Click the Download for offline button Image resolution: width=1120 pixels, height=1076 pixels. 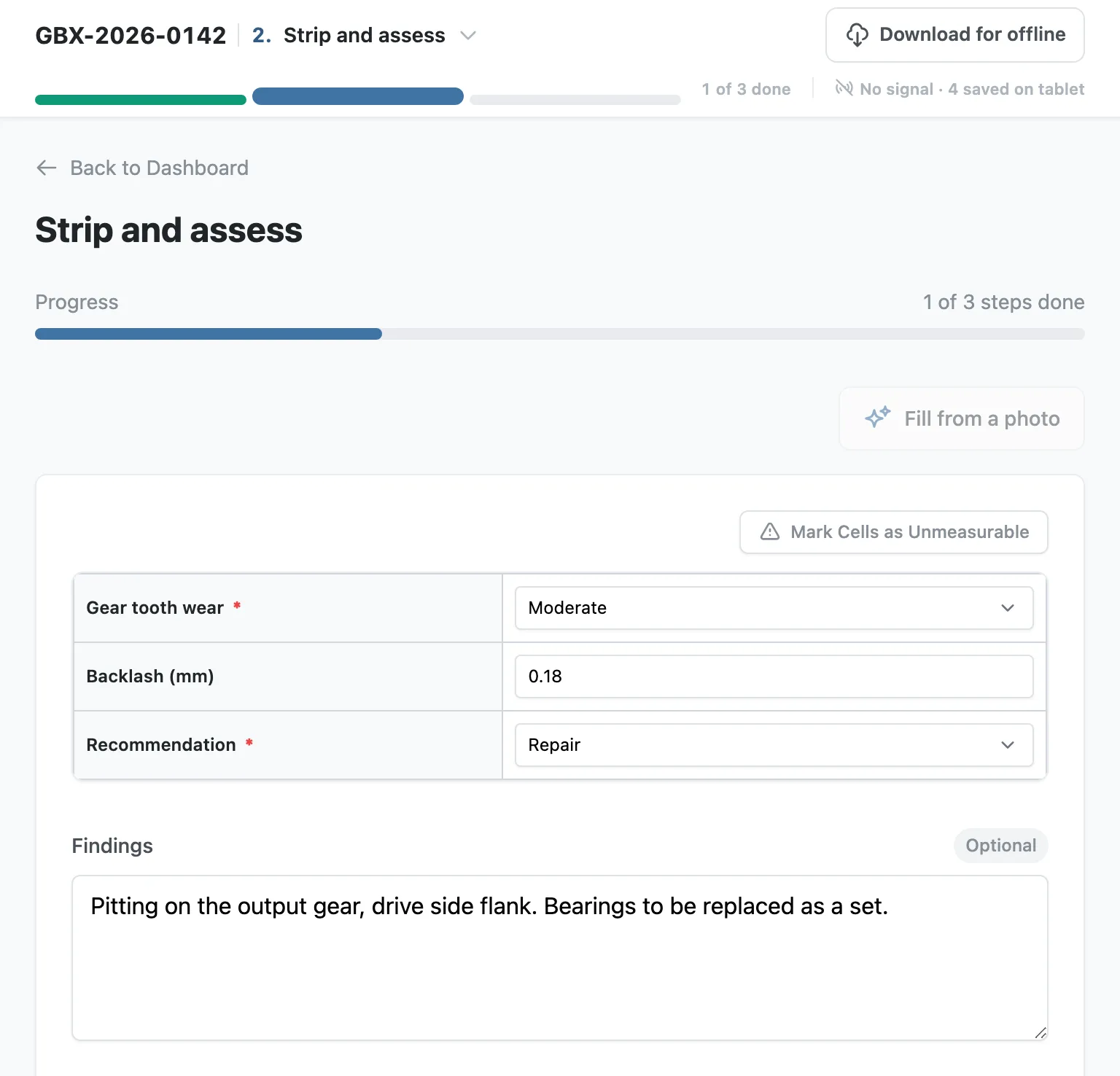(x=954, y=35)
